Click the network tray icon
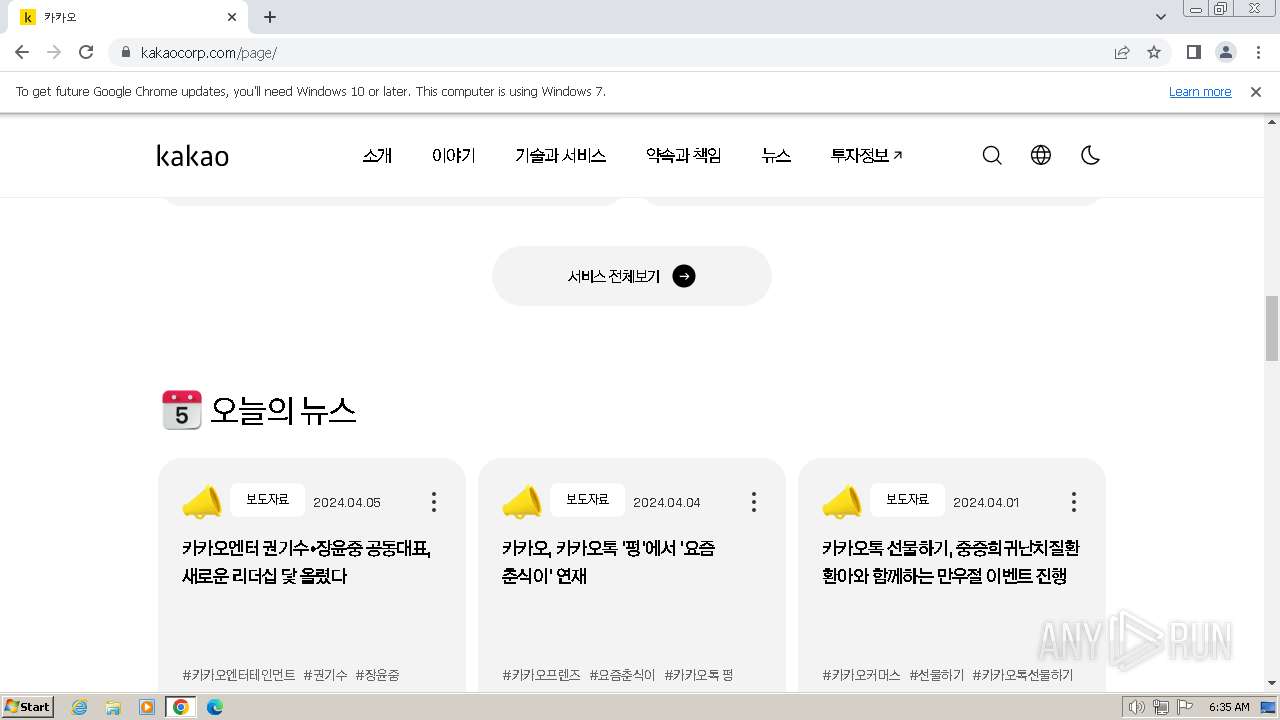The width and height of the screenshot is (1280, 720). click(1161, 707)
